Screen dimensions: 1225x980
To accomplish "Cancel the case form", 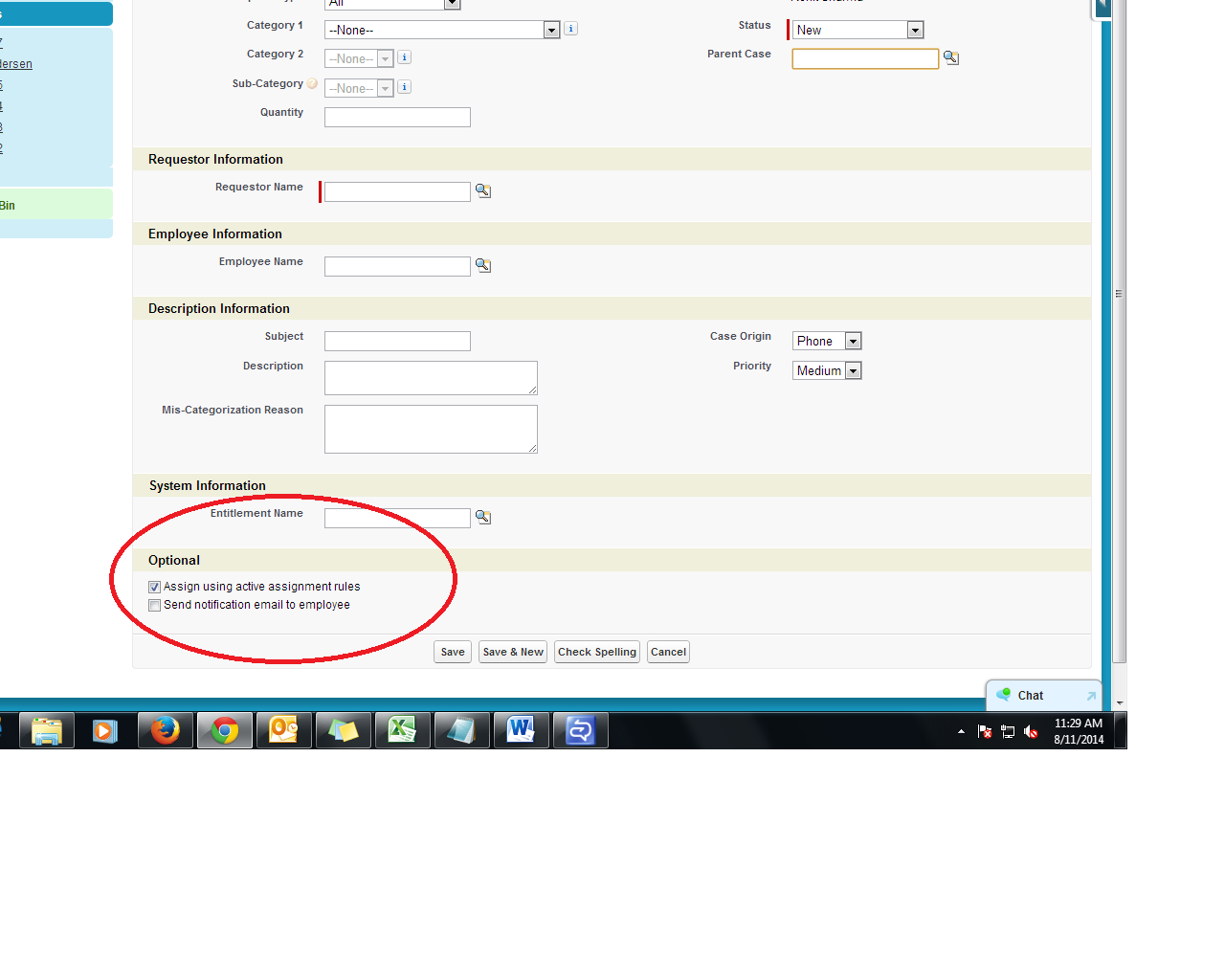I will (668, 652).
